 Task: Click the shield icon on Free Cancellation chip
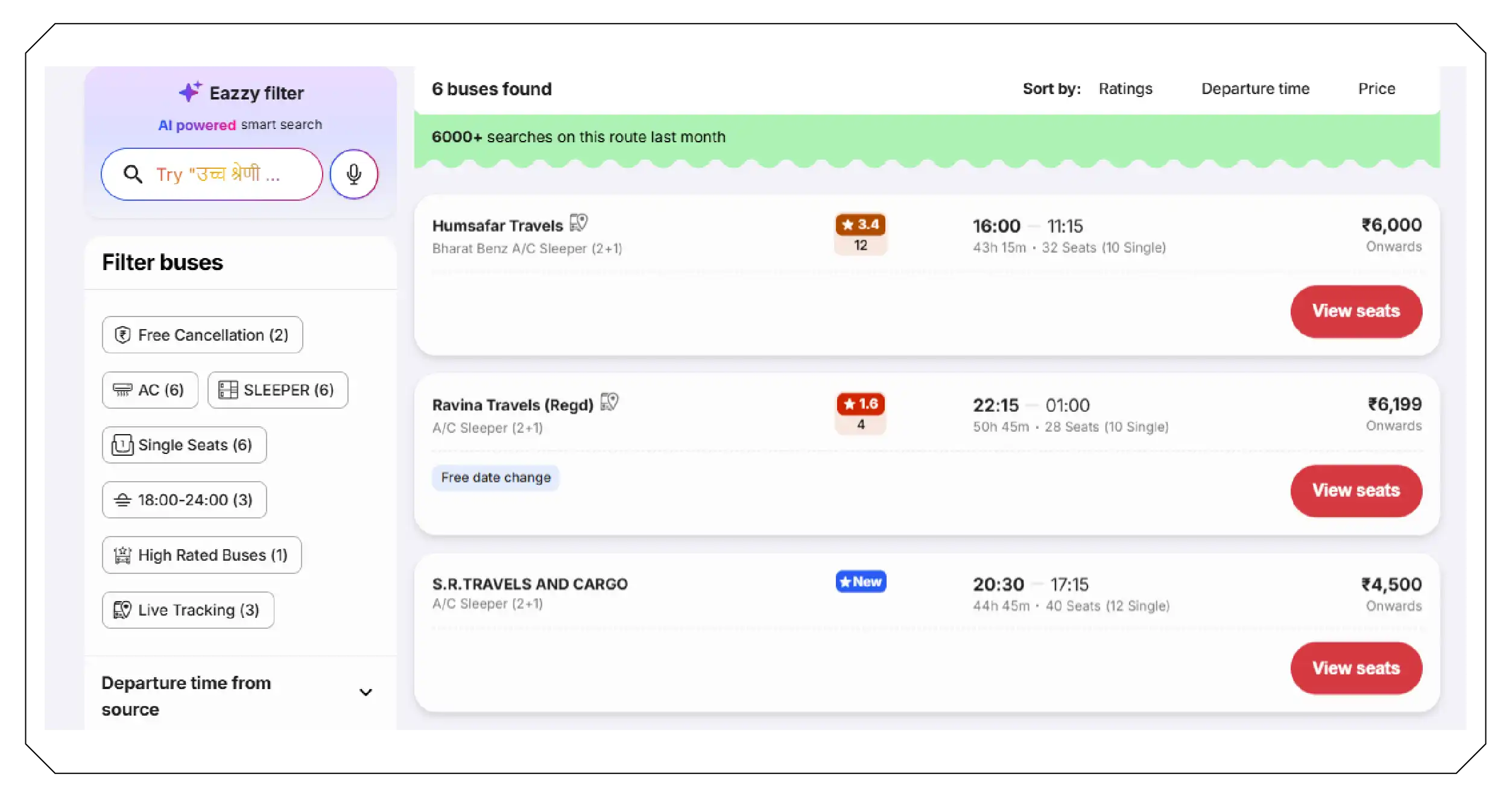click(122, 335)
